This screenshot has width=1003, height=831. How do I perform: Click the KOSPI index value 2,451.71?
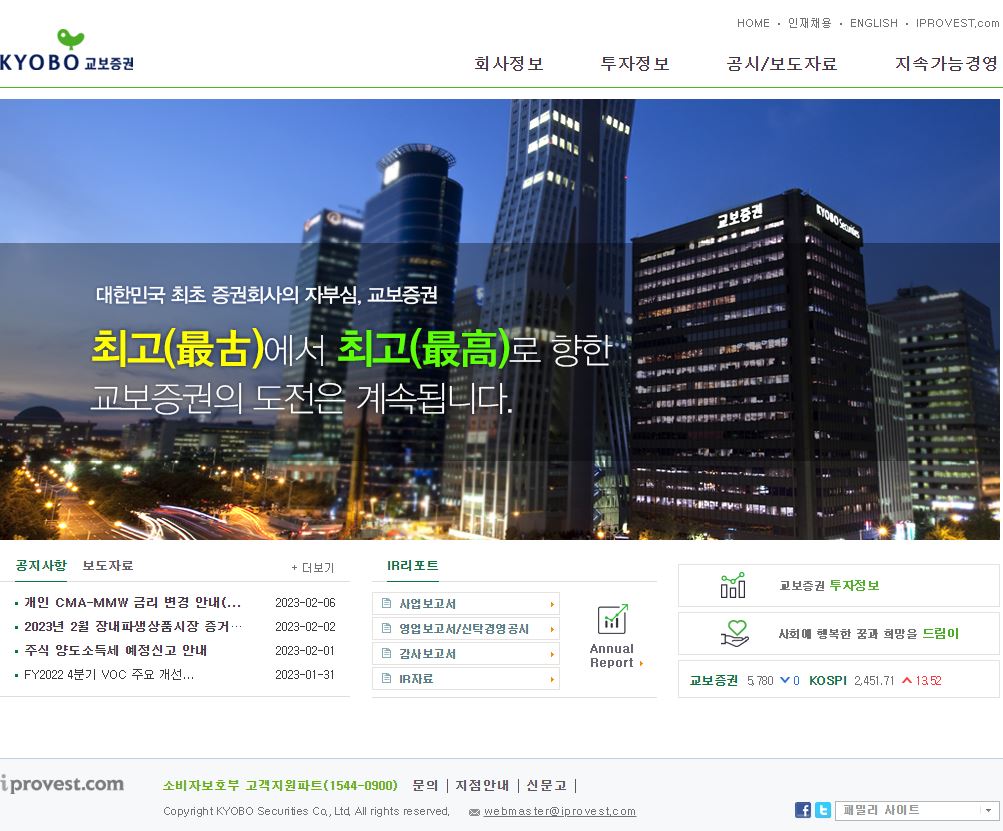(874, 681)
